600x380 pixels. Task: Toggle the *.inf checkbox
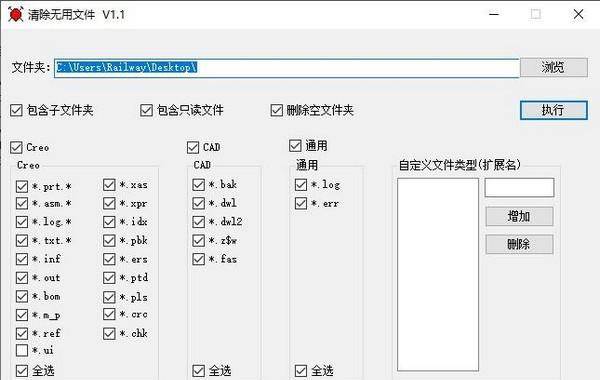click(22, 259)
